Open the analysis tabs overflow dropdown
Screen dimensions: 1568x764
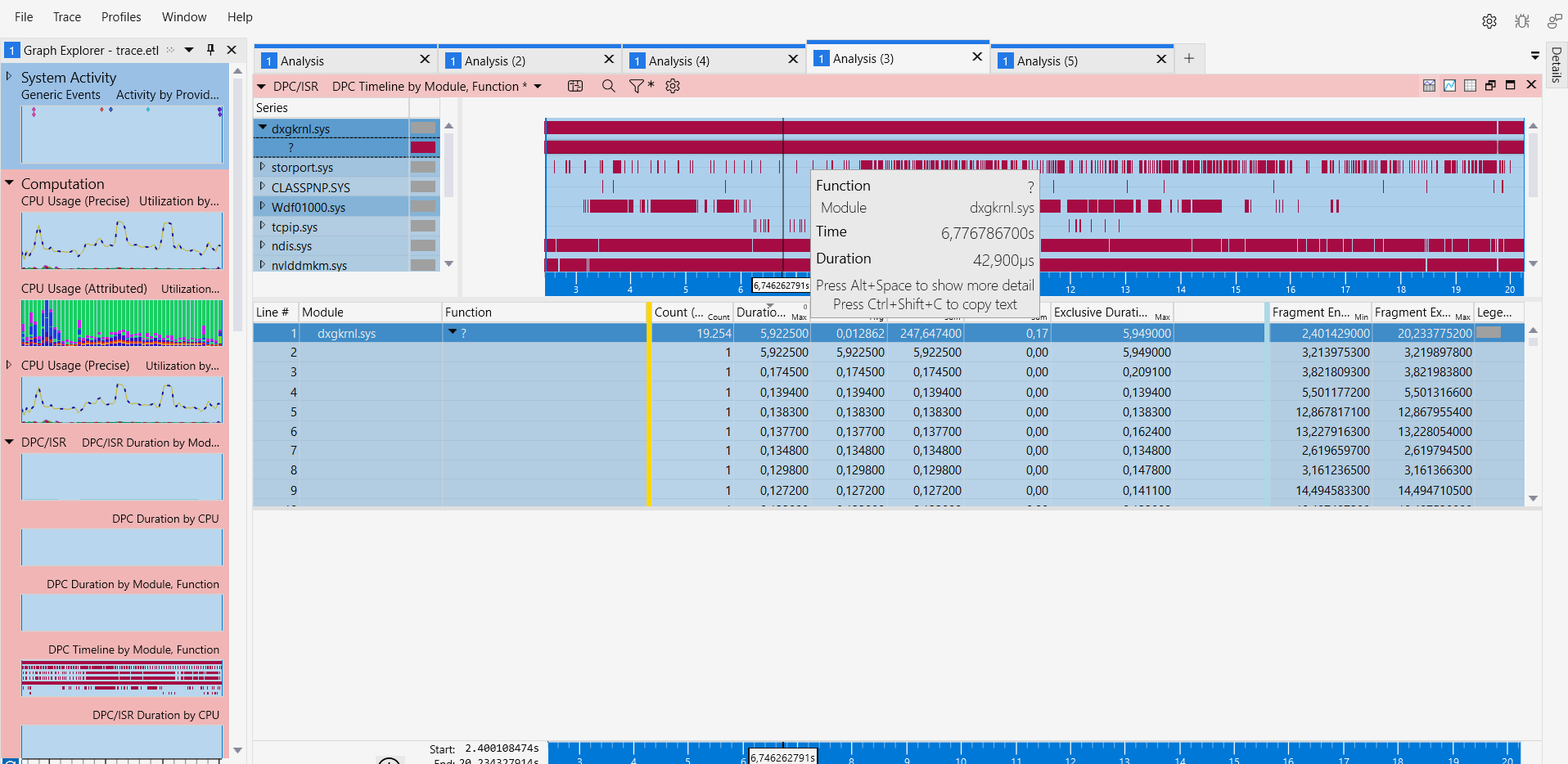[1534, 56]
